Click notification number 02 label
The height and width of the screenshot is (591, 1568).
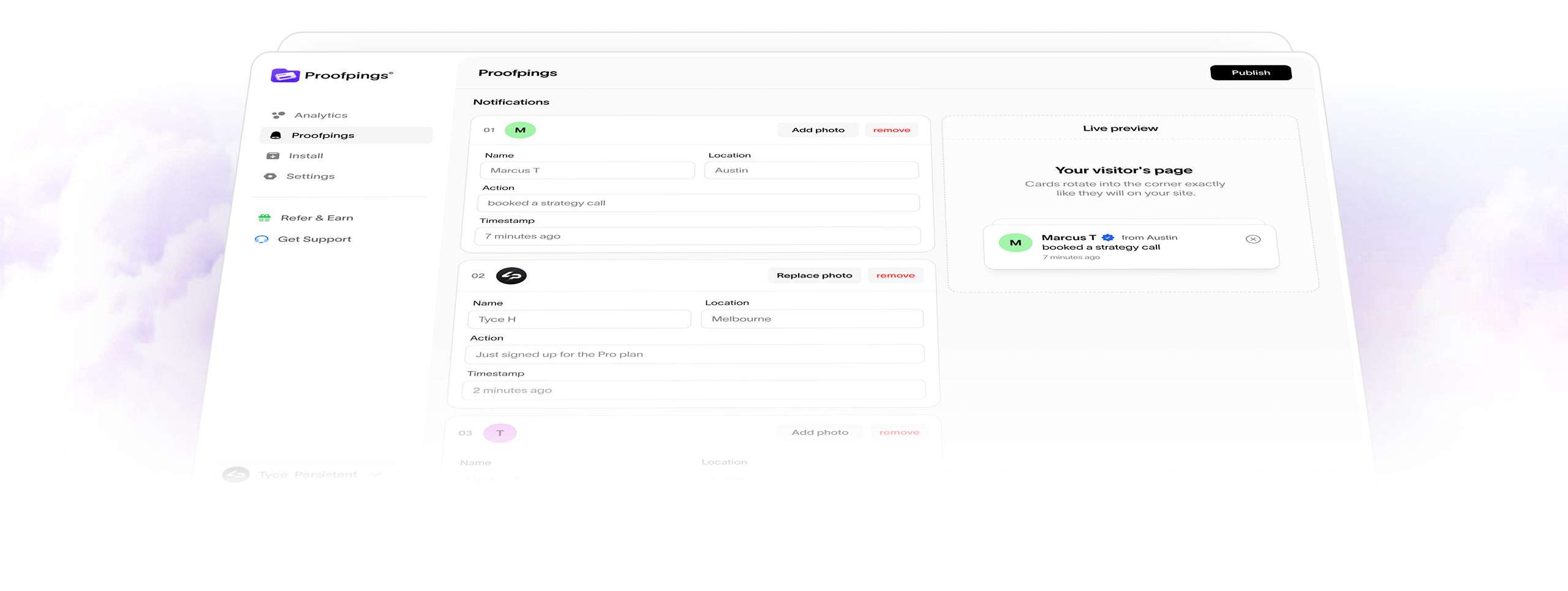tap(478, 276)
